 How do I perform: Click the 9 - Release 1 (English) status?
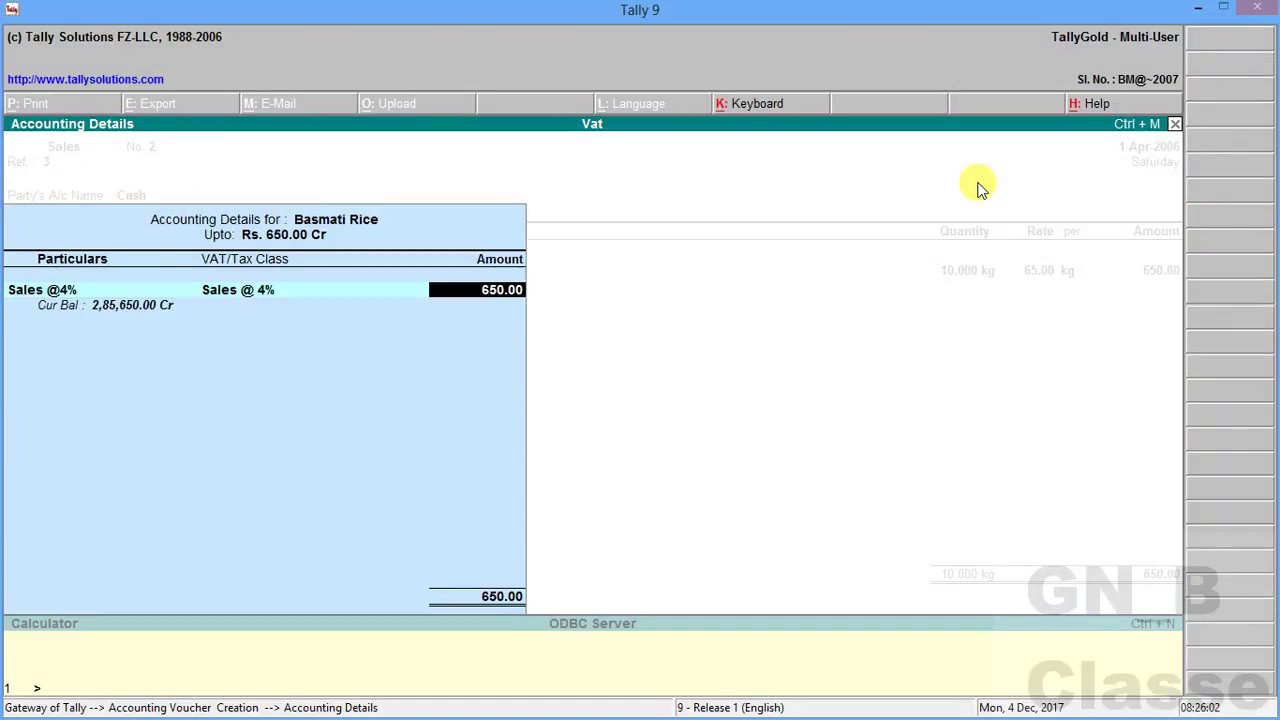(x=730, y=708)
